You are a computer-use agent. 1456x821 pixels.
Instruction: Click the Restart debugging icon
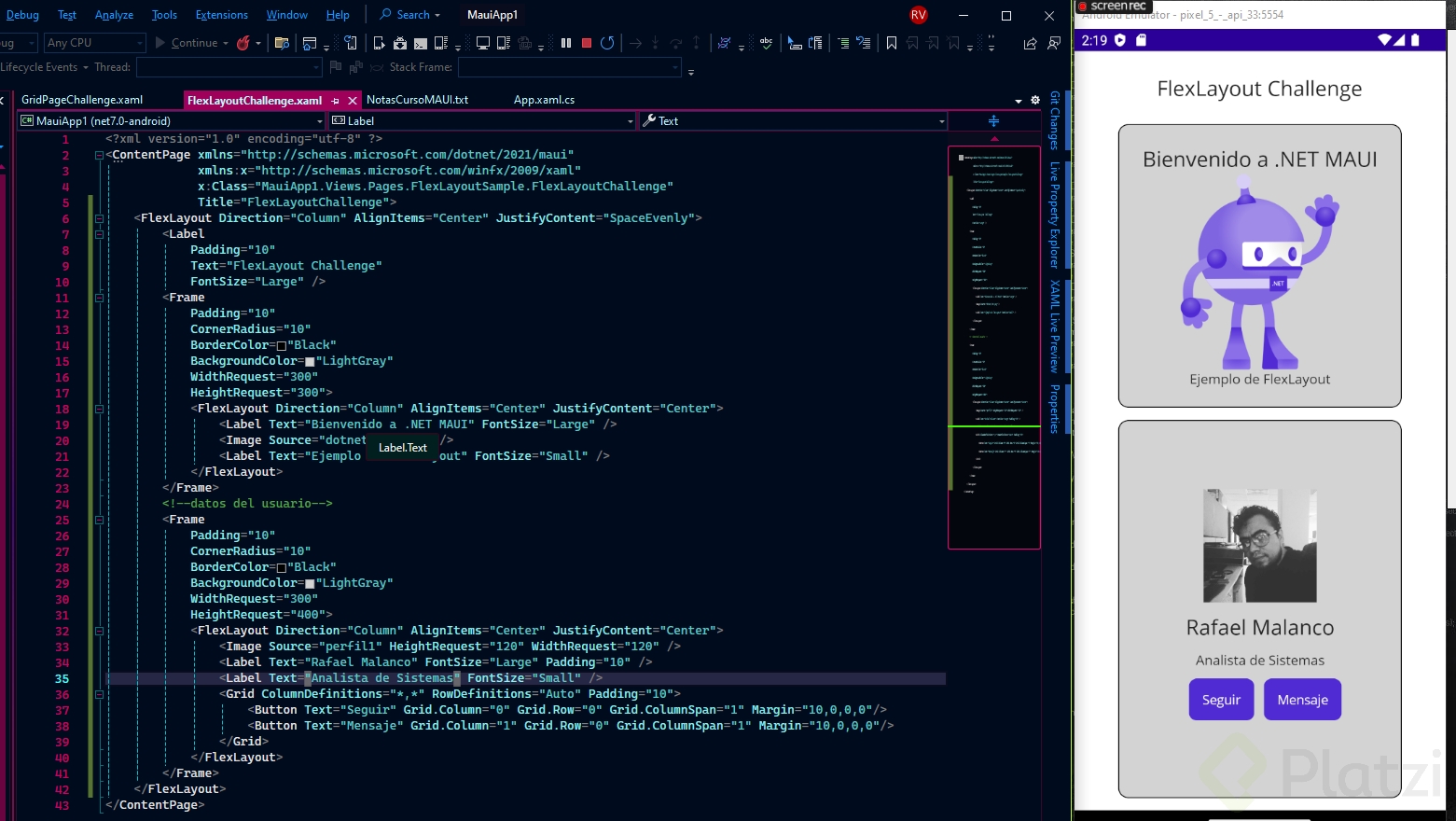click(x=607, y=43)
